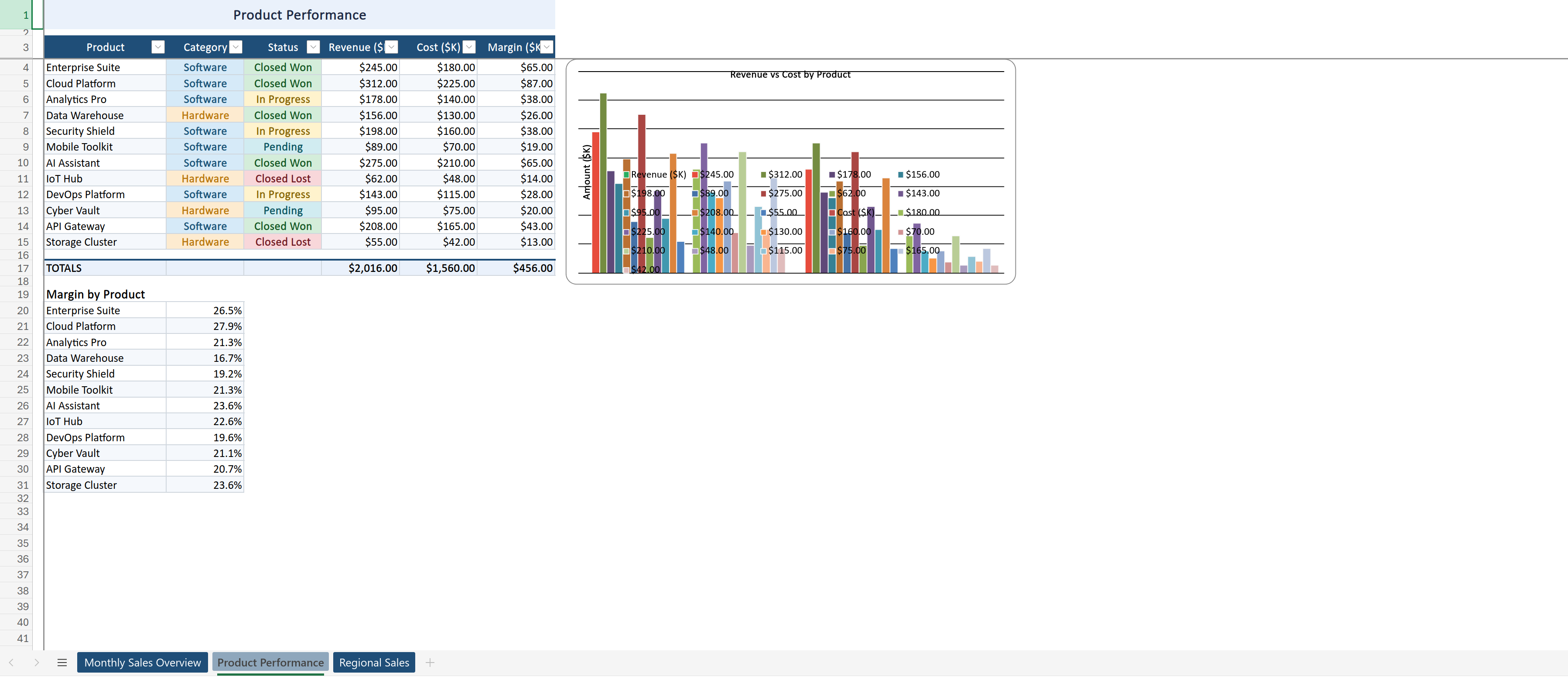This screenshot has height=680, width=1568.
Task: Select Mobile Toolkit margin 21.3% cell
Action: [x=205, y=390]
